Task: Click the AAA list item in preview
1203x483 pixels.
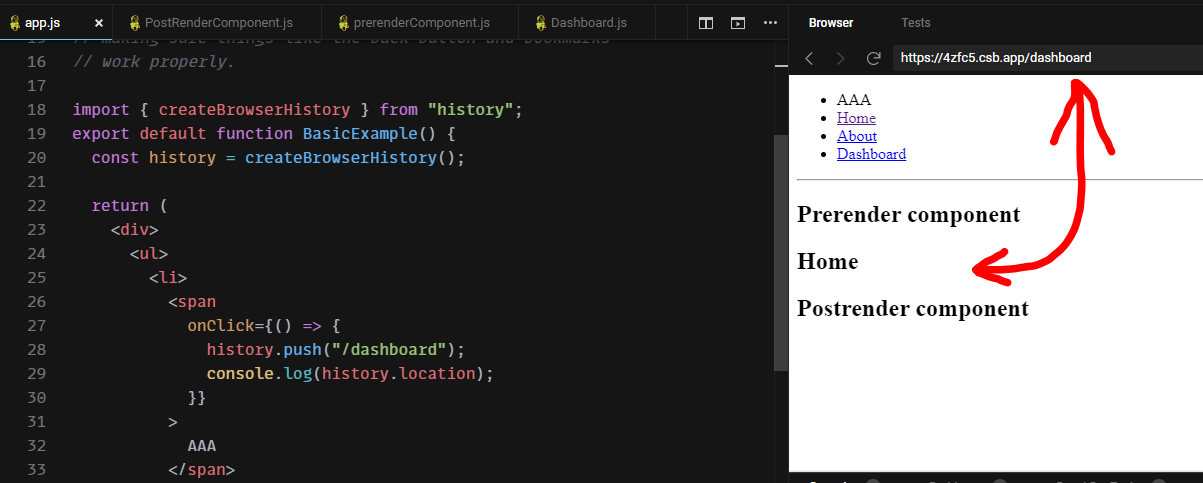Action: coord(854,100)
